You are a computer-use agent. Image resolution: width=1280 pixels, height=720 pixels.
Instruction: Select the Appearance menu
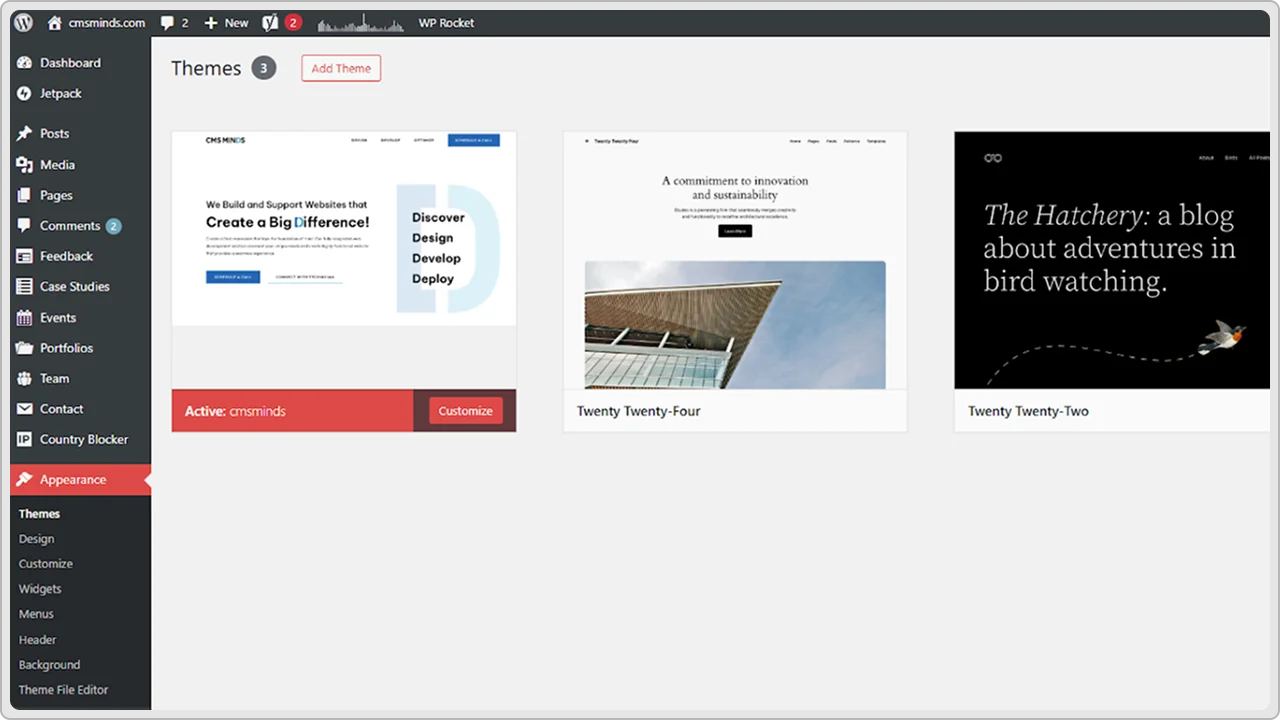coord(80,480)
